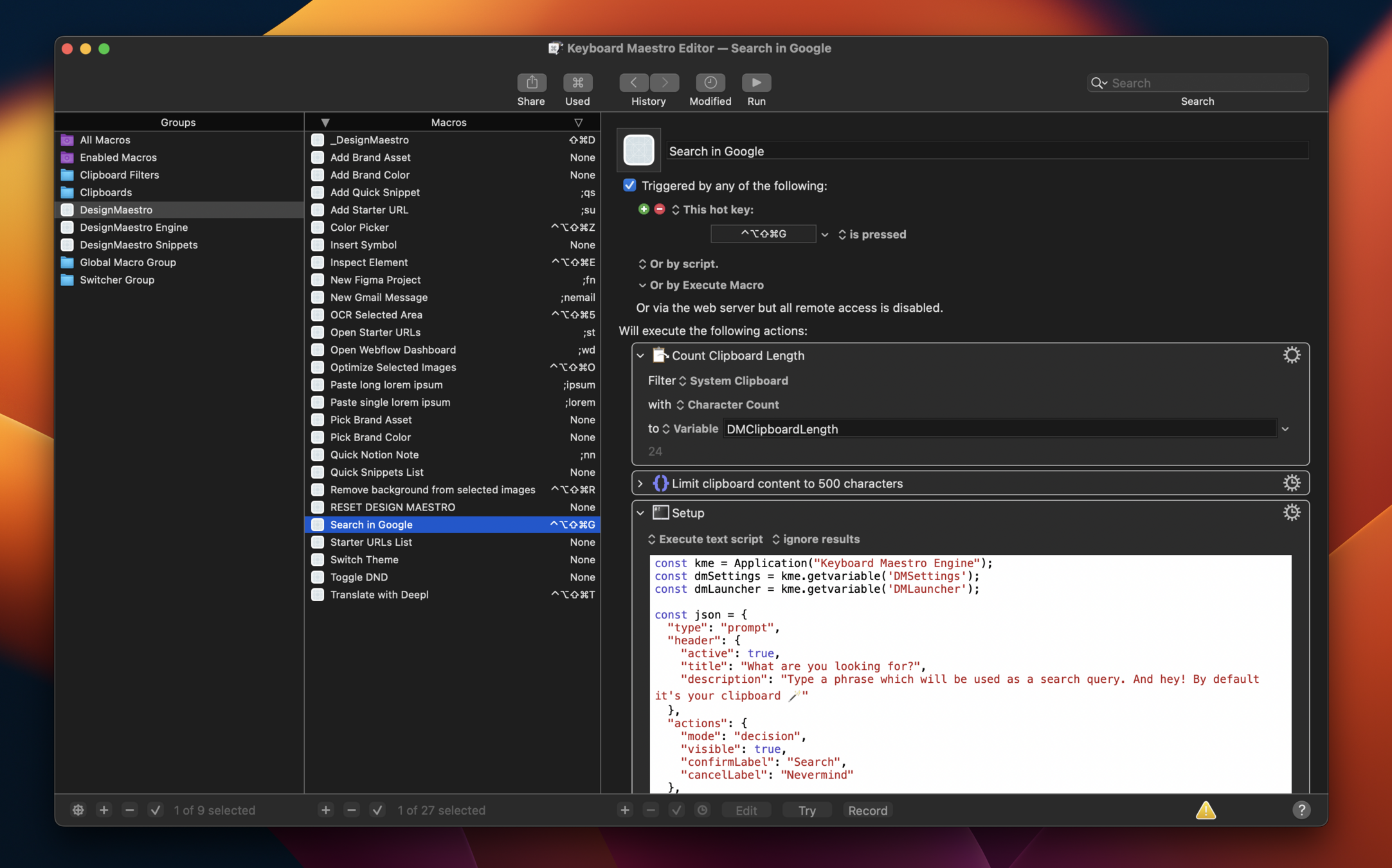Click the yellow warning triangle icon

(x=1206, y=810)
